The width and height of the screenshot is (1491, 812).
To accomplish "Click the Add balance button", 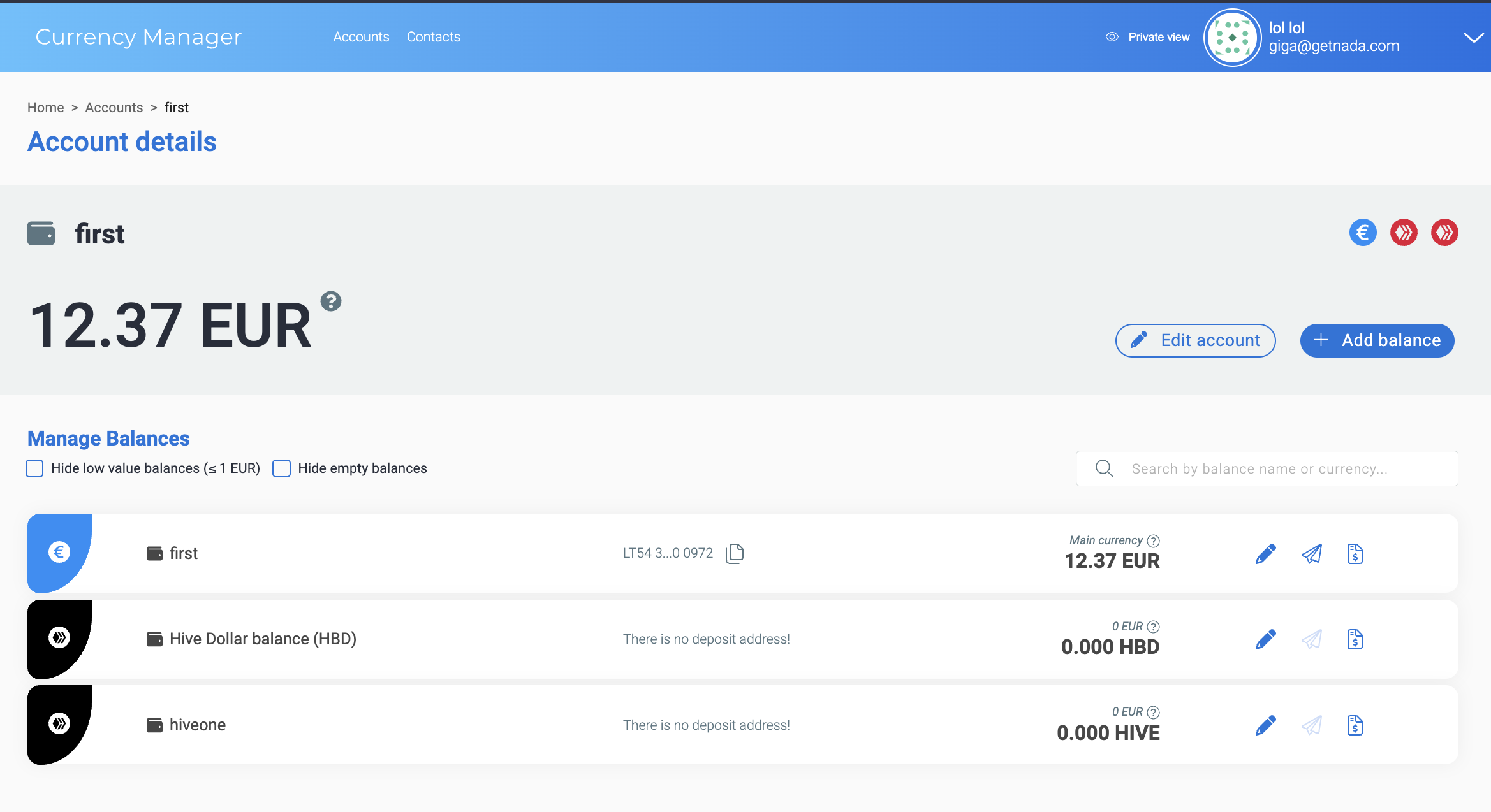I will pos(1377,340).
